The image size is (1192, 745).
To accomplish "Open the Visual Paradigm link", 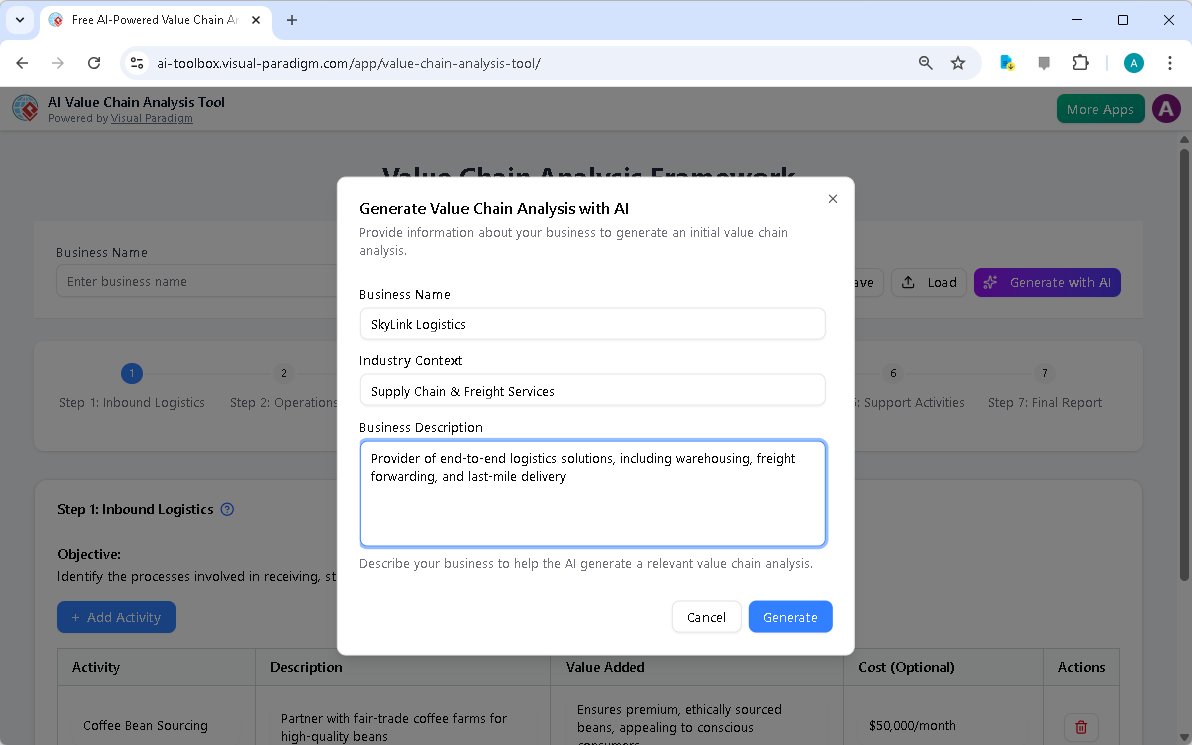I will pyautogui.click(x=151, y=118).
